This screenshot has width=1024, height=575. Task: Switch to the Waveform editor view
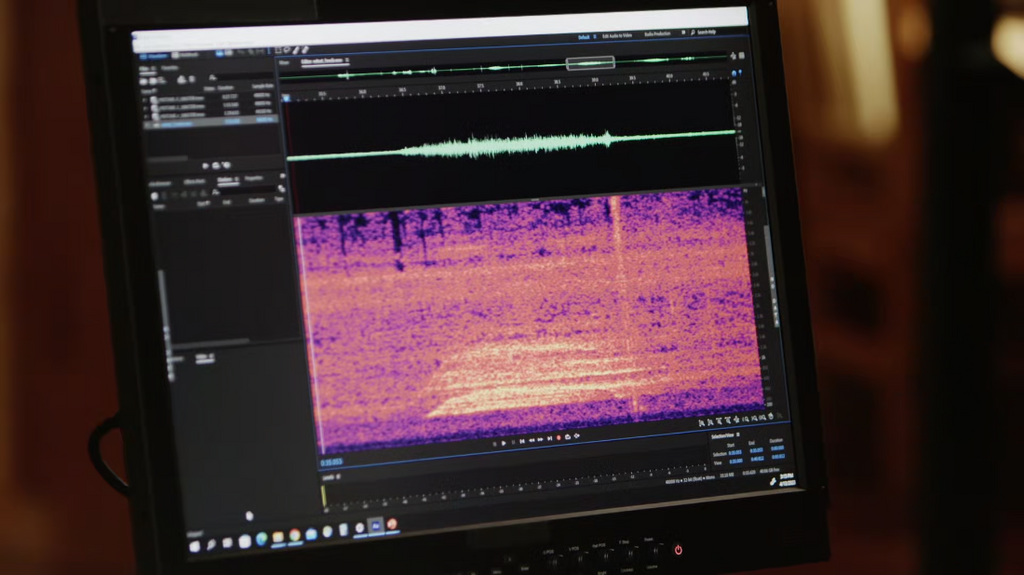tap(154, 56)
